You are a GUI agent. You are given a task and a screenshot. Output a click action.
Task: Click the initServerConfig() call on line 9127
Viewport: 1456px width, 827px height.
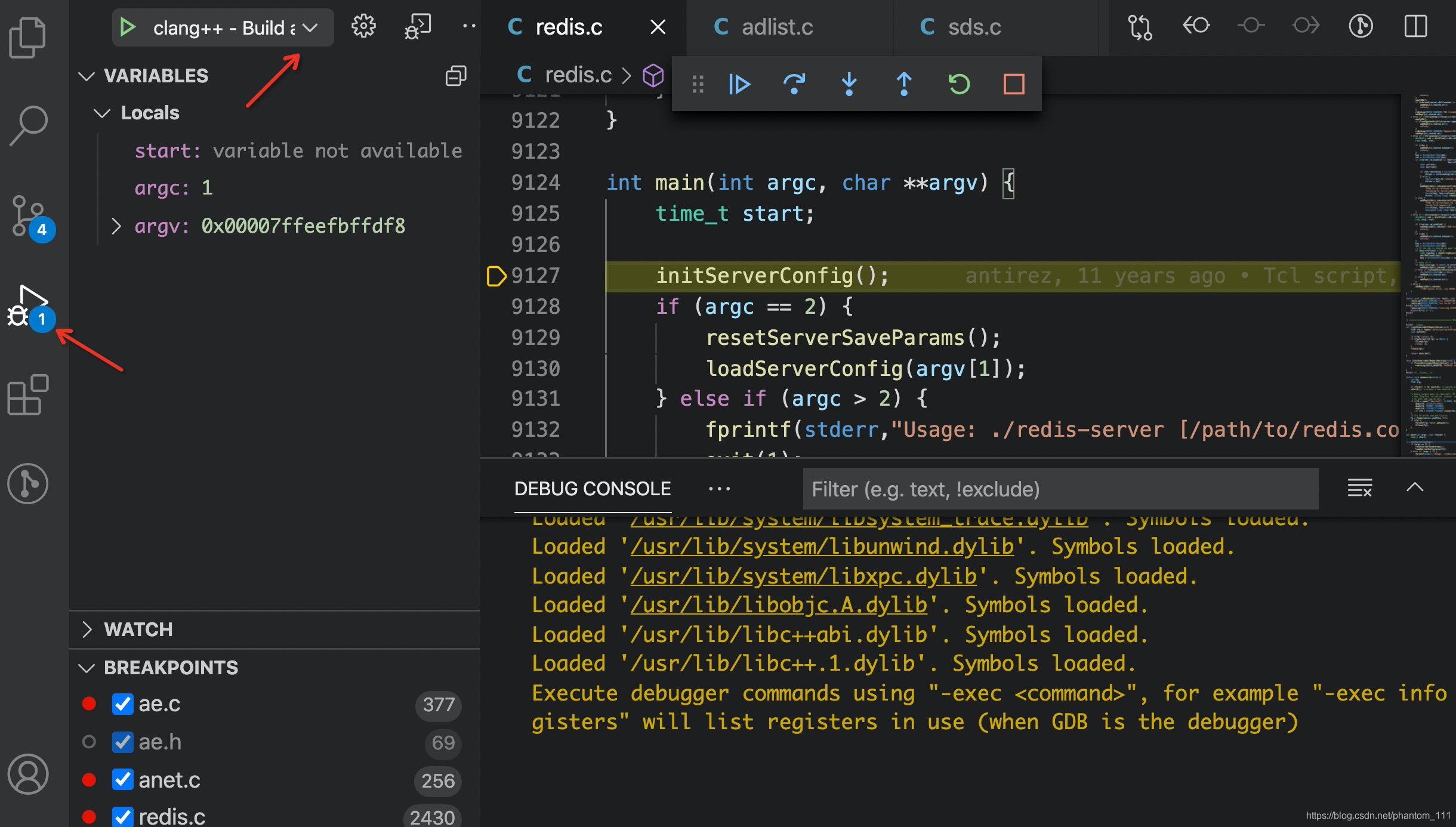pyautogui.click(x=772, y=276)
